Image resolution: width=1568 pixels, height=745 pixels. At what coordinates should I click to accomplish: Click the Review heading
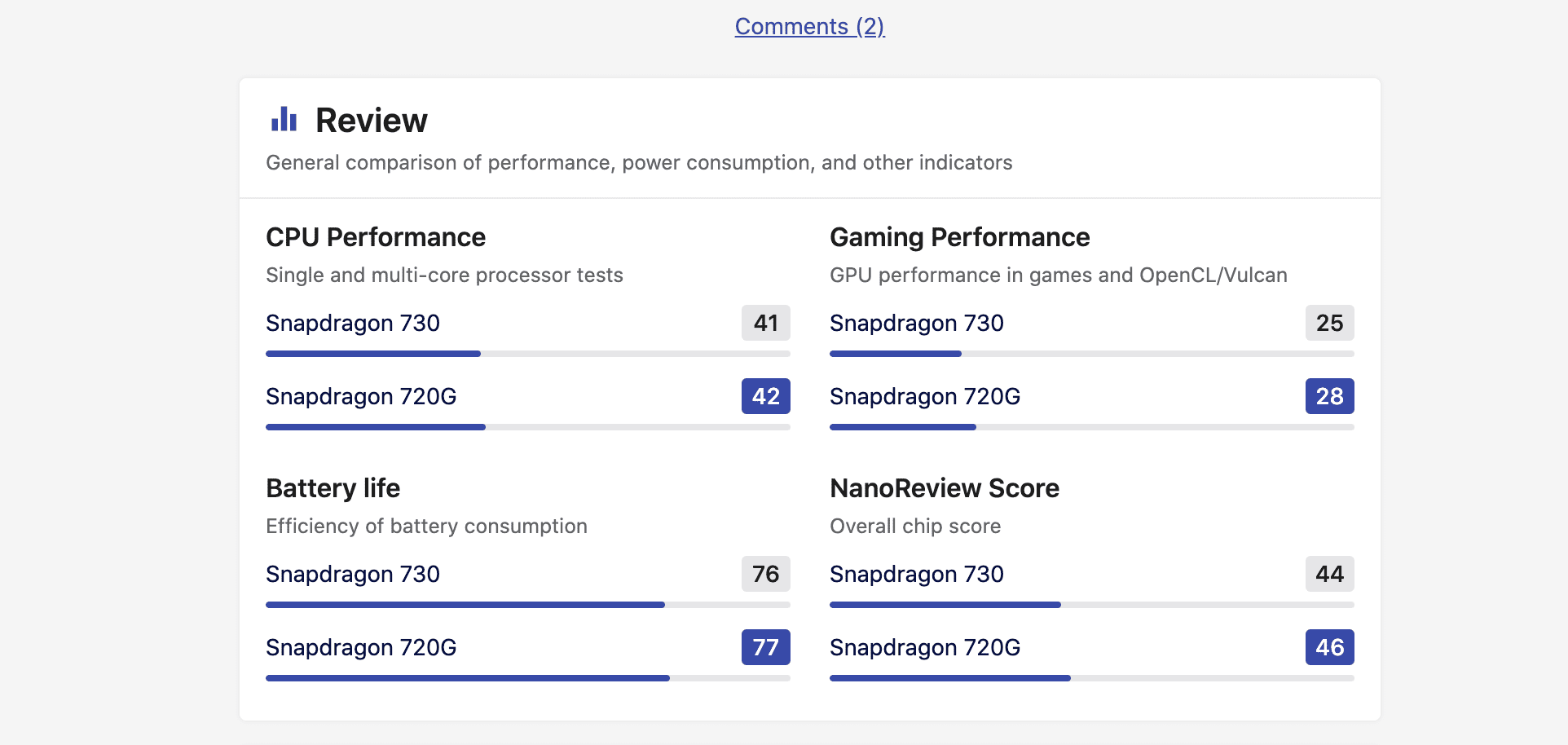coord(371,120)
